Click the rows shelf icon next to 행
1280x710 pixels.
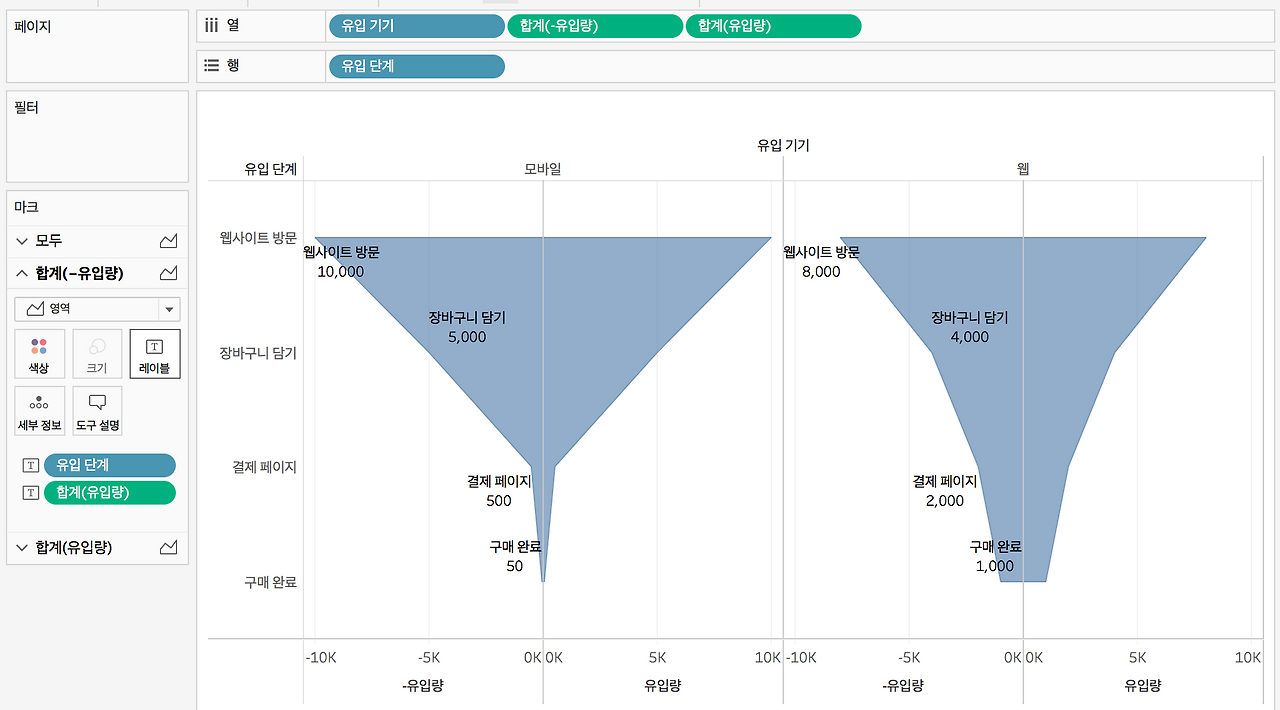click(211, 65)
